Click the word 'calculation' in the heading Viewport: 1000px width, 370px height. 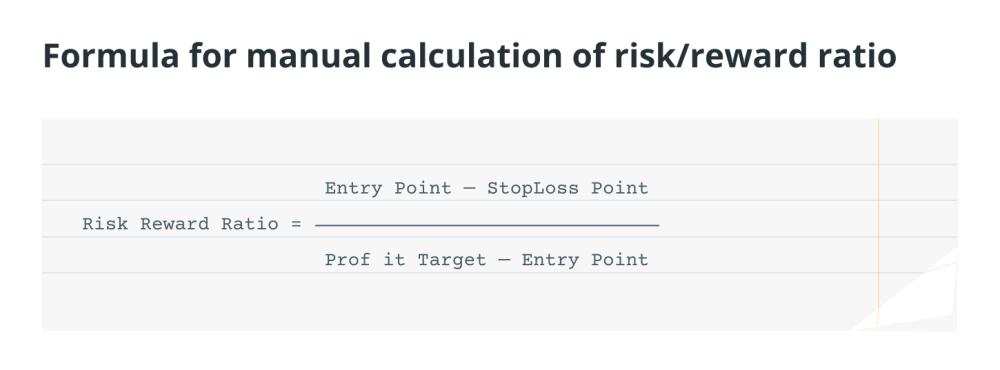tap(471, 56)
